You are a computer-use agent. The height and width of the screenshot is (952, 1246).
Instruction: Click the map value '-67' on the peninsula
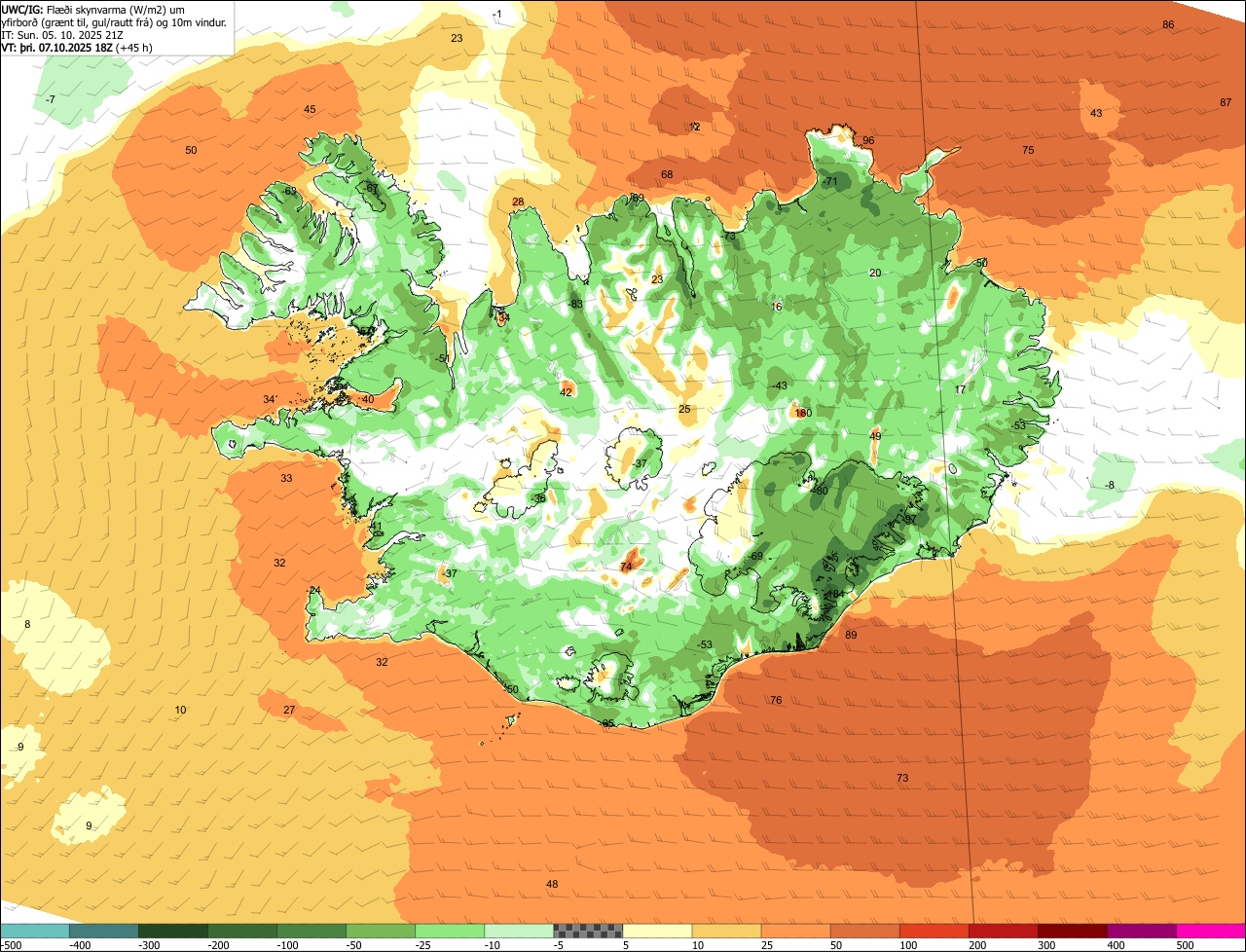(370, 188)
